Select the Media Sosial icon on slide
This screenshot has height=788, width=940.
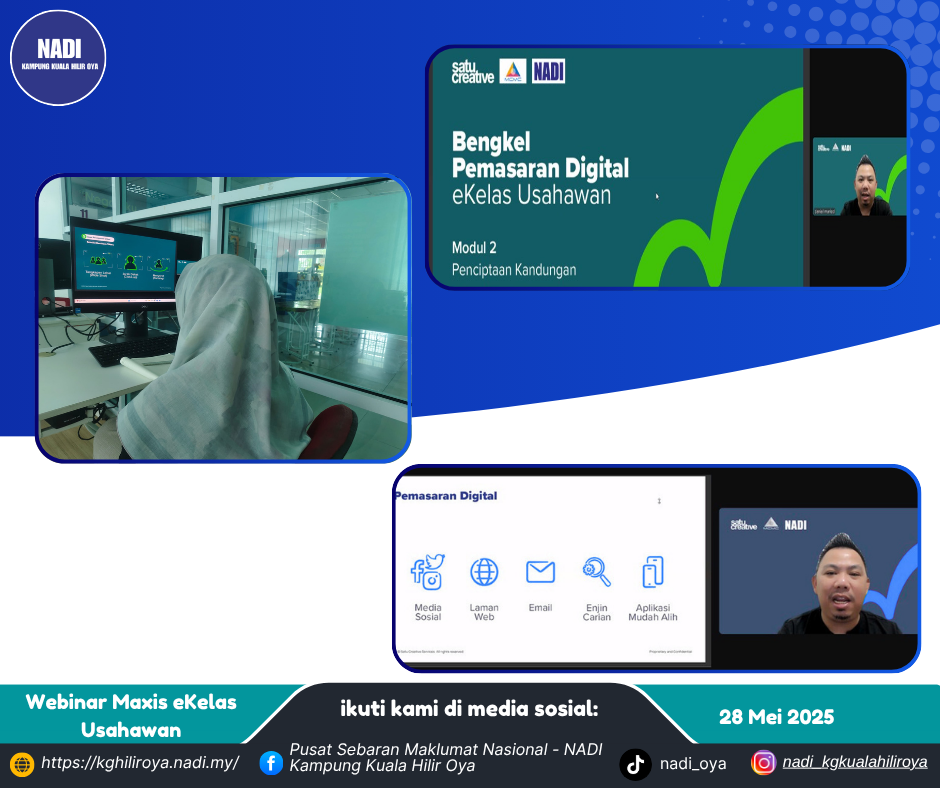(427, 572)
